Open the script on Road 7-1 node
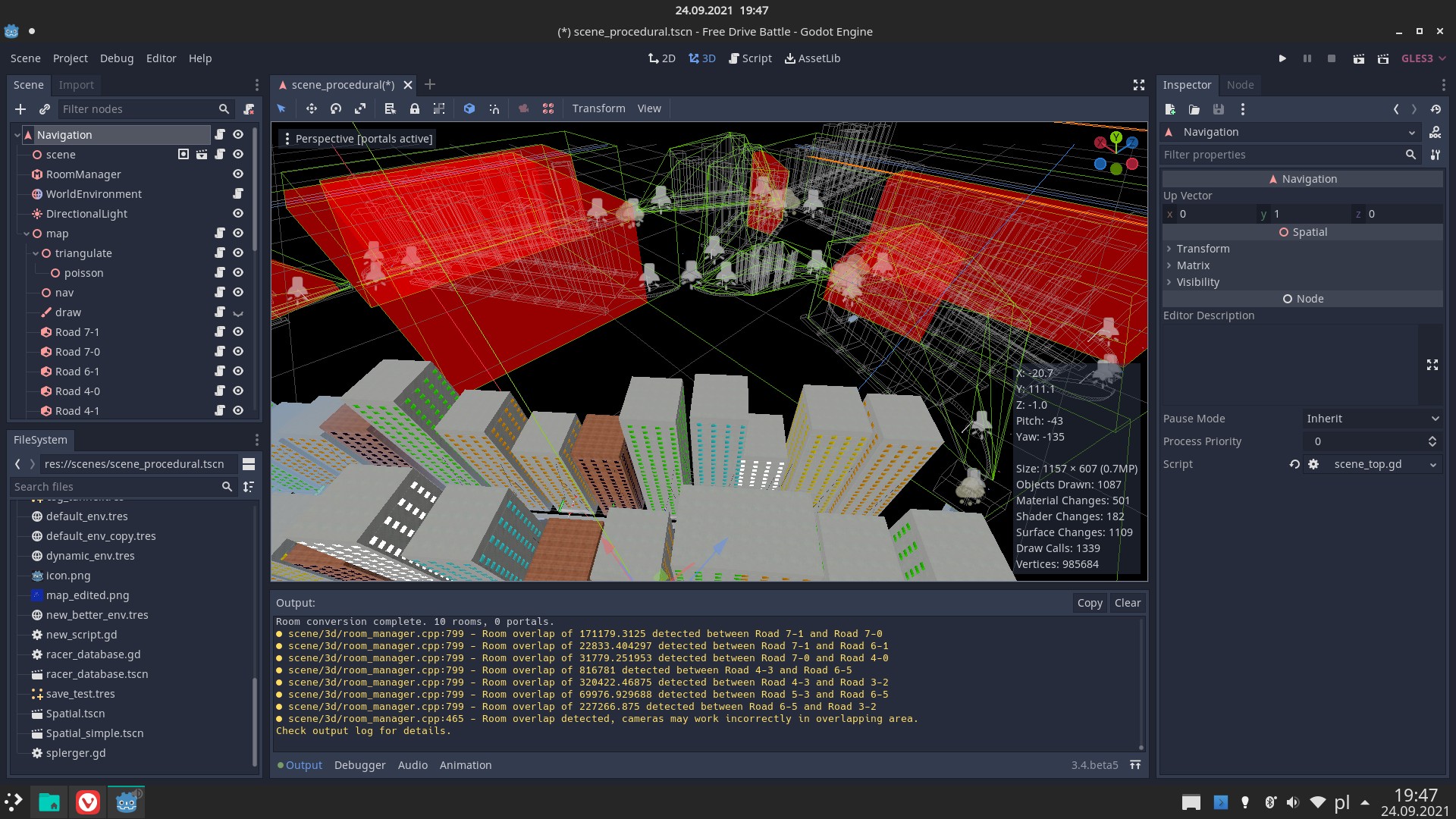Screen dimensions: 1456x819 [220, 332]
